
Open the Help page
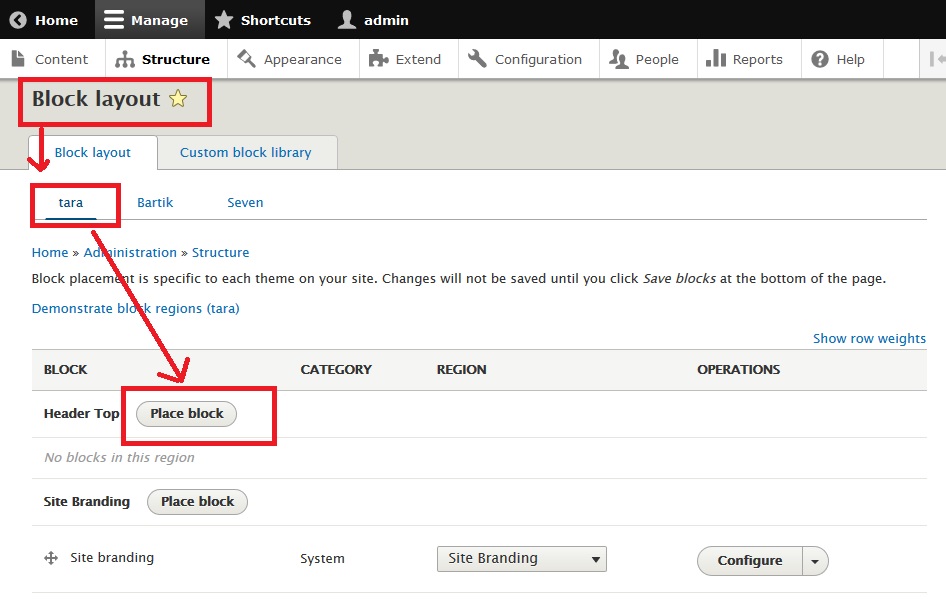839,59
